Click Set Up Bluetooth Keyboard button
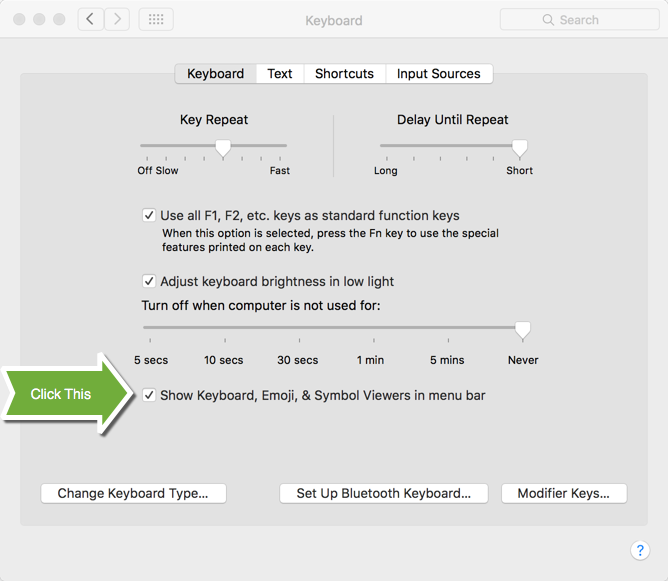Image resolution: width=668 pixels, height=581 pixels. (x=383, y=493)
